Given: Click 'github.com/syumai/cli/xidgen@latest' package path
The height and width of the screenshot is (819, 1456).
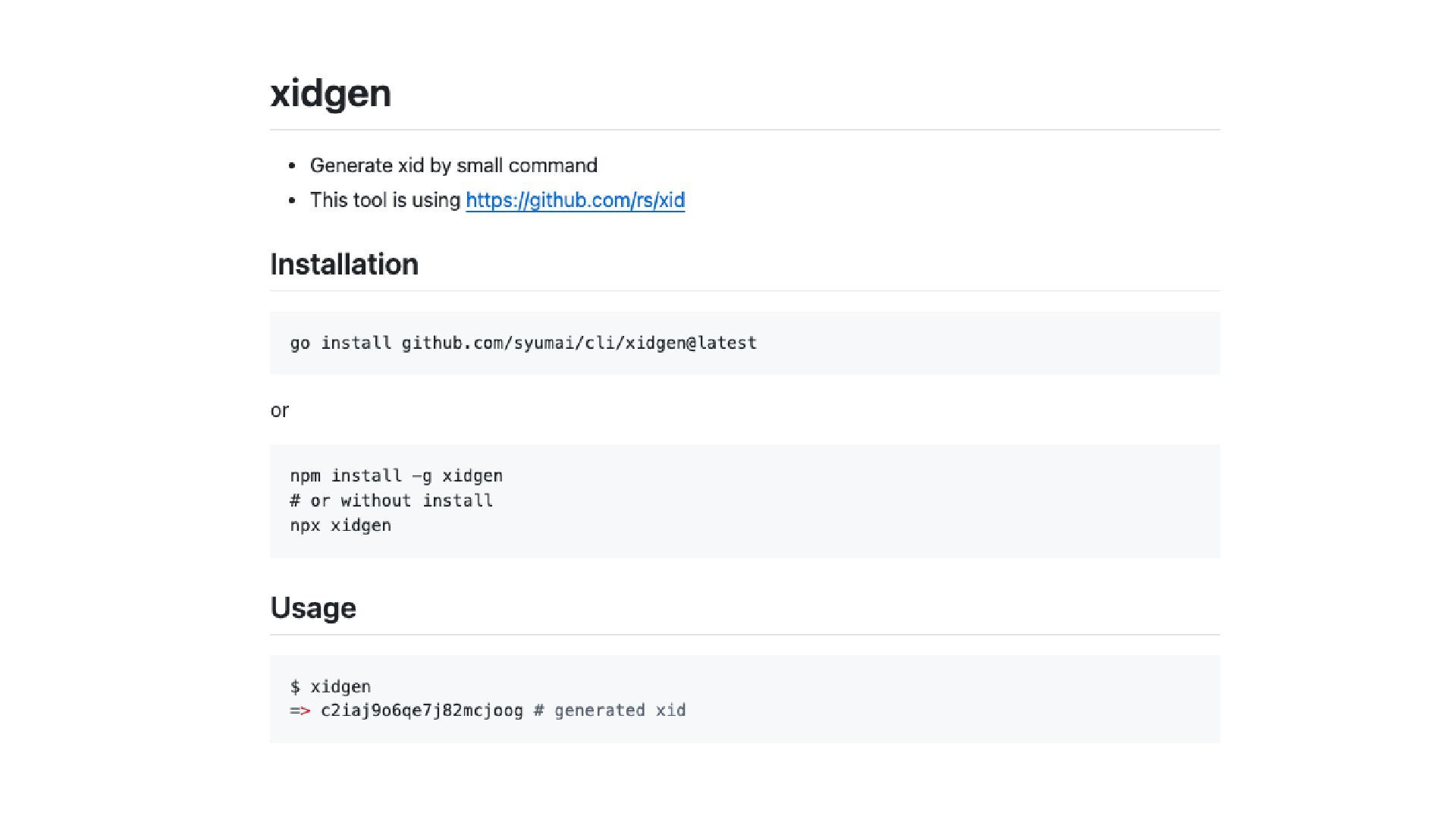Looking at the screenshot, I should click(x=579, y=343).
